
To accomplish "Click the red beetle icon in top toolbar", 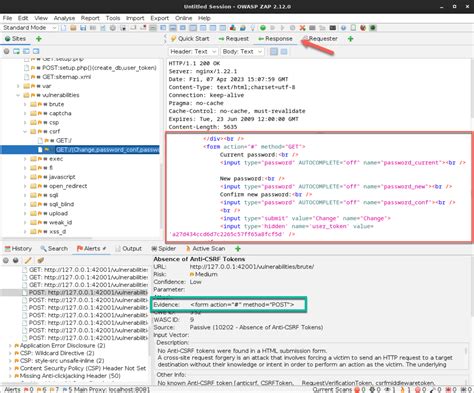I will 363,28.
